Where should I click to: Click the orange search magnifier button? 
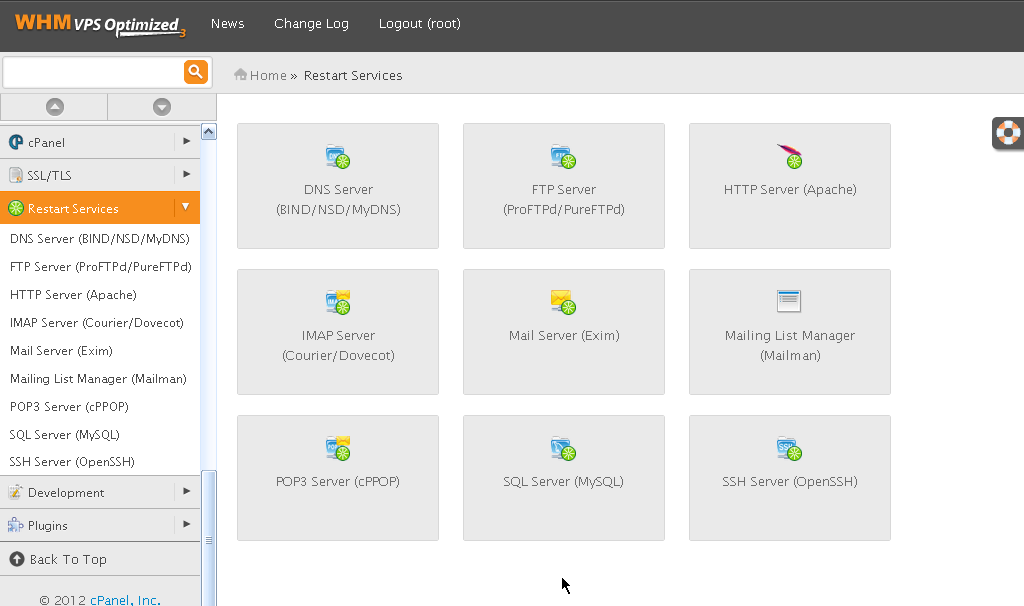[196, 72]
